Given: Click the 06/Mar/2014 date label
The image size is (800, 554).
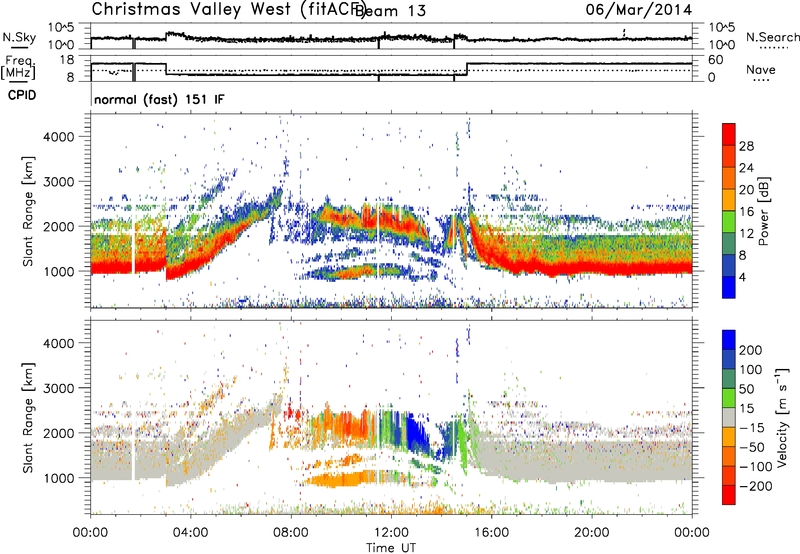Looking at the screenshot, I should click(x=639, y=10).
